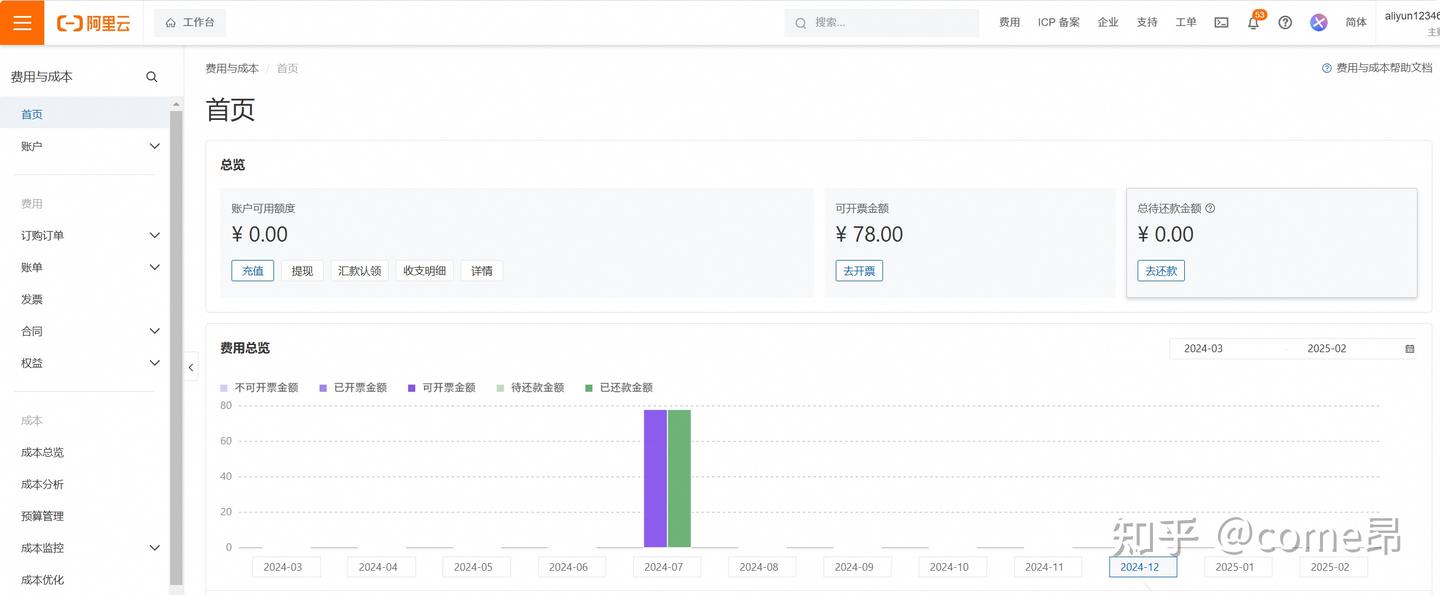Toggle 已还款金额 legend swatch
Viewport: 1440px width, 595px height.
click(x=589, y=388)
